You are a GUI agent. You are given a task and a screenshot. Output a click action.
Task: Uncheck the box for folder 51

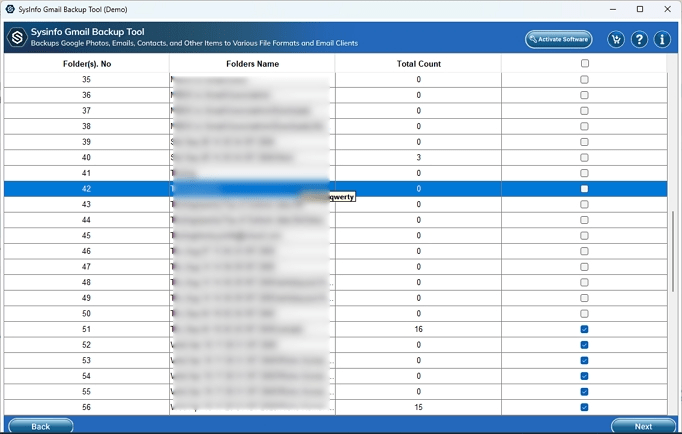[584, 329]
